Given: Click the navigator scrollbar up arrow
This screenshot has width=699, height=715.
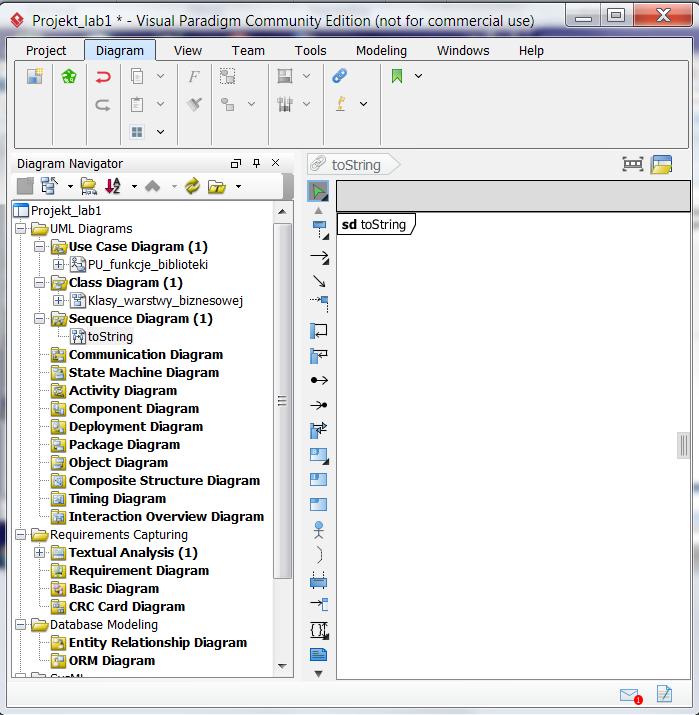Looking at the screenshot, I should click(282, 212).
